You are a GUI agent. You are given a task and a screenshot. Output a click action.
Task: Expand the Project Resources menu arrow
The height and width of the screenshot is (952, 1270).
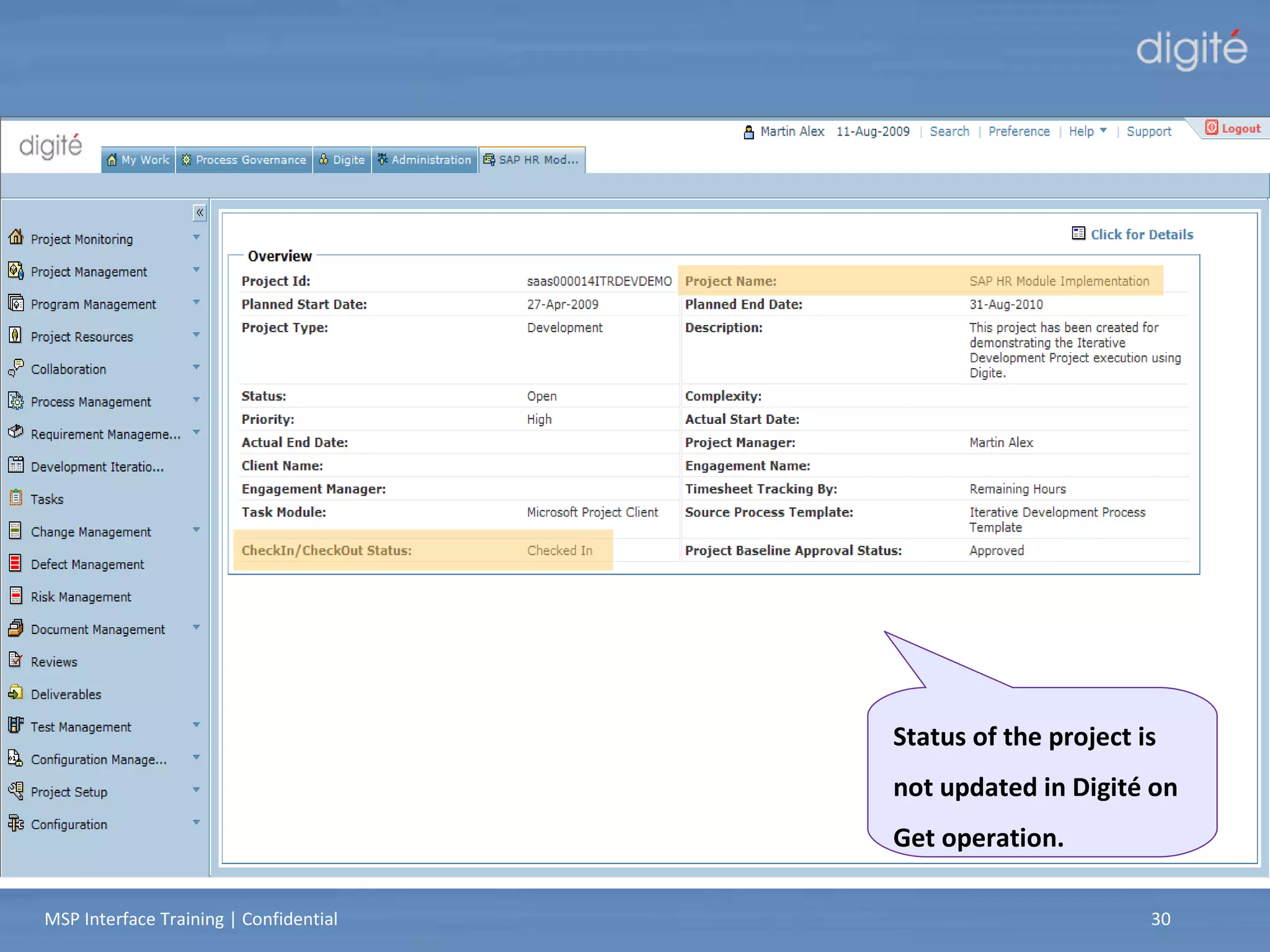click(x=196, y=335)
